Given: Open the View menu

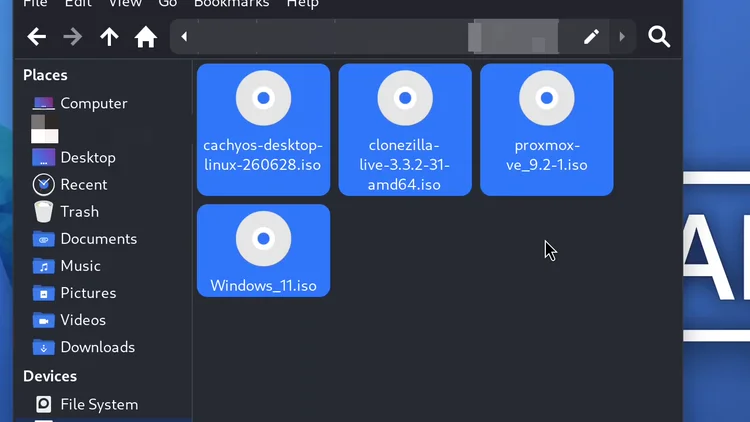Looking at the screenshot, I should point(125,3).
